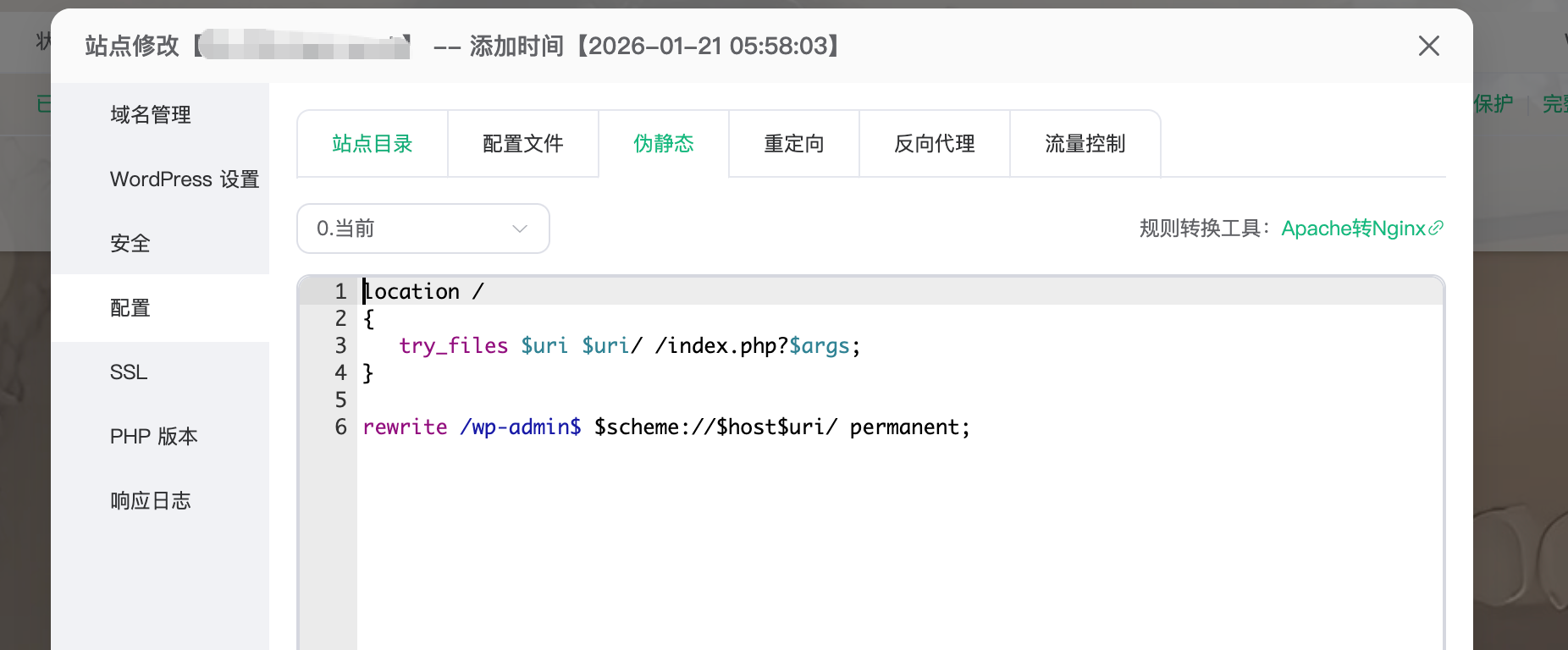Click the try_files line in the code editor
The height and width of the screenshot is (650, 1568).
tap(628, 346)
